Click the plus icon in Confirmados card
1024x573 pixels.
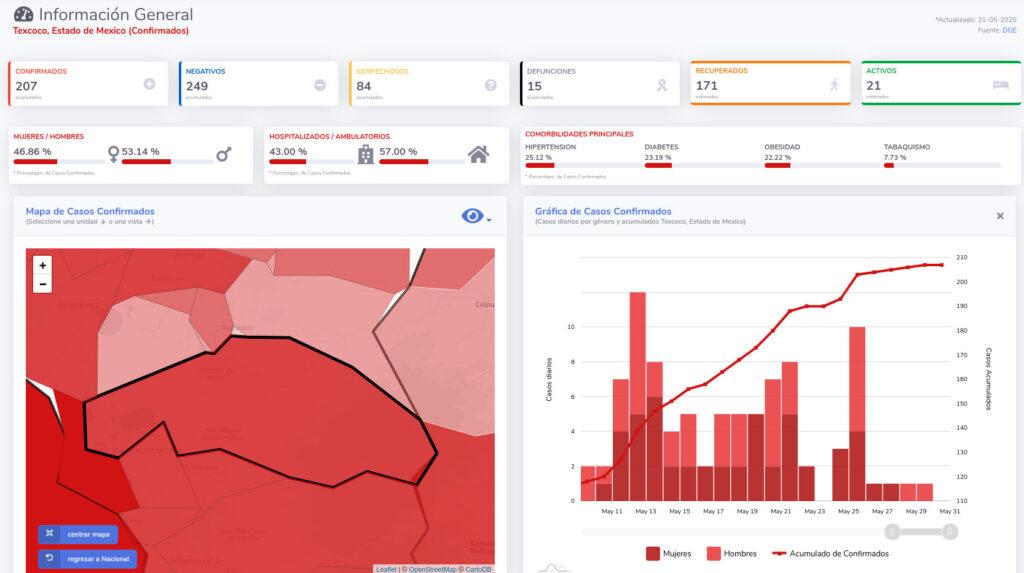coord(150,85)
